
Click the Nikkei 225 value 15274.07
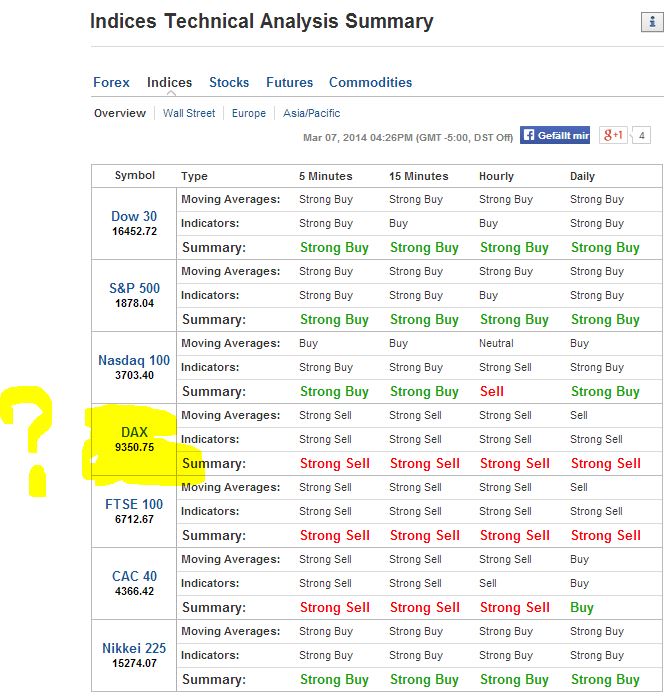[134, 663]
